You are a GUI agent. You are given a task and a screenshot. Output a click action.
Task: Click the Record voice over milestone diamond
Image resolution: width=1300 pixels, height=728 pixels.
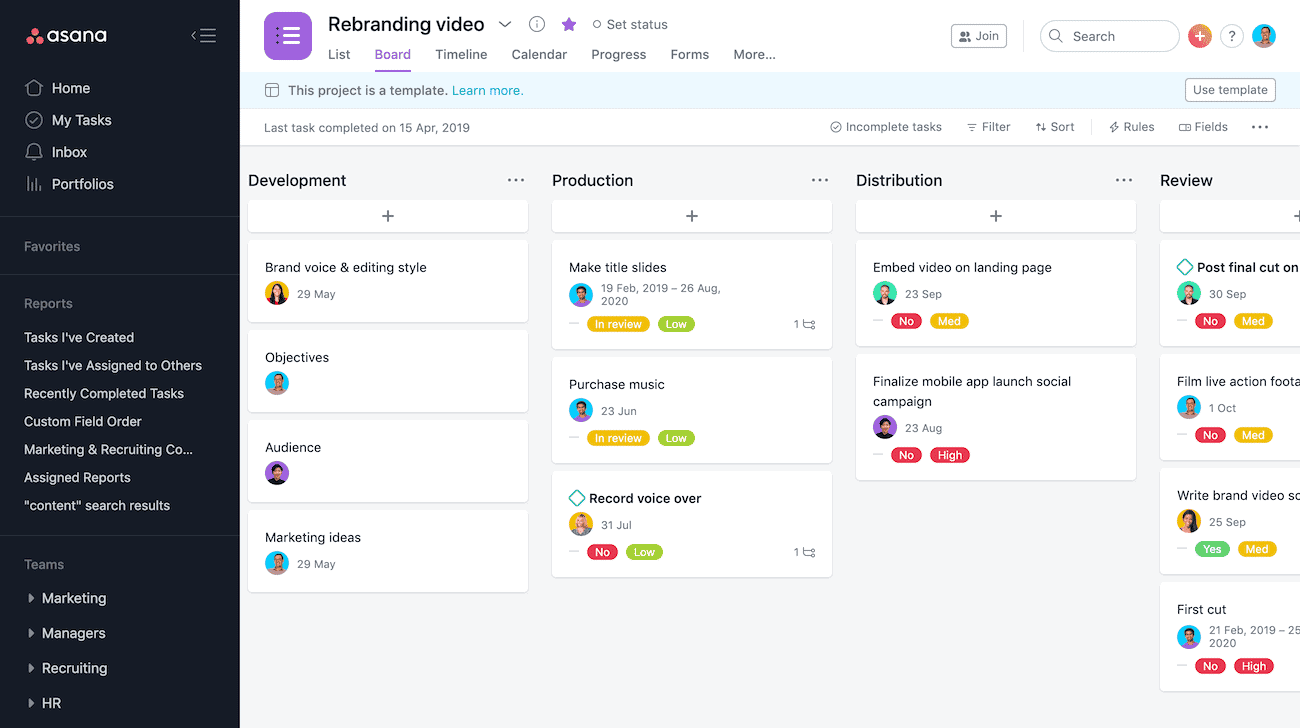pos(577,498)
